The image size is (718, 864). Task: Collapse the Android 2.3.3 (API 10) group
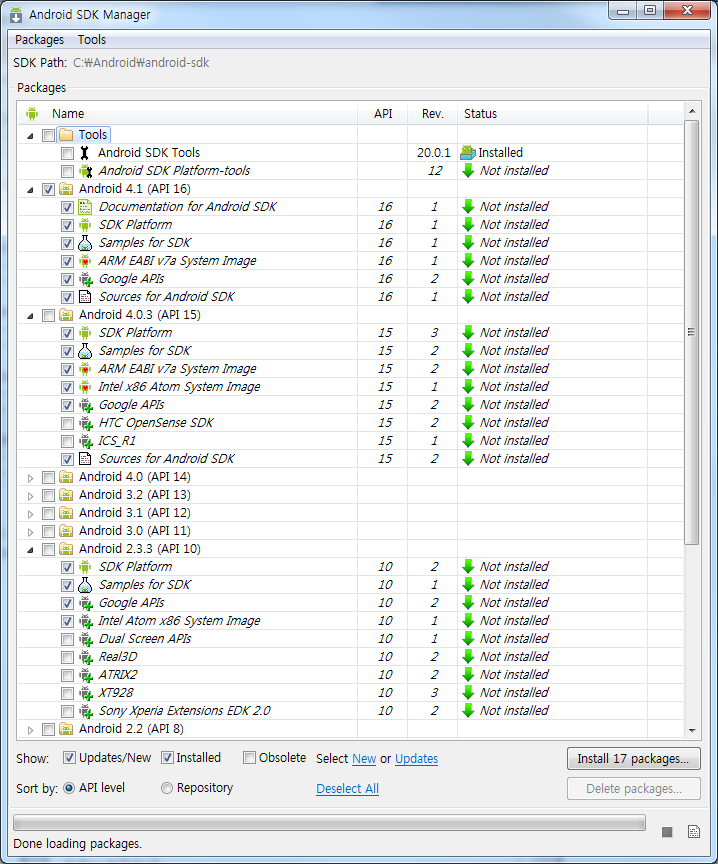(30, 549)
